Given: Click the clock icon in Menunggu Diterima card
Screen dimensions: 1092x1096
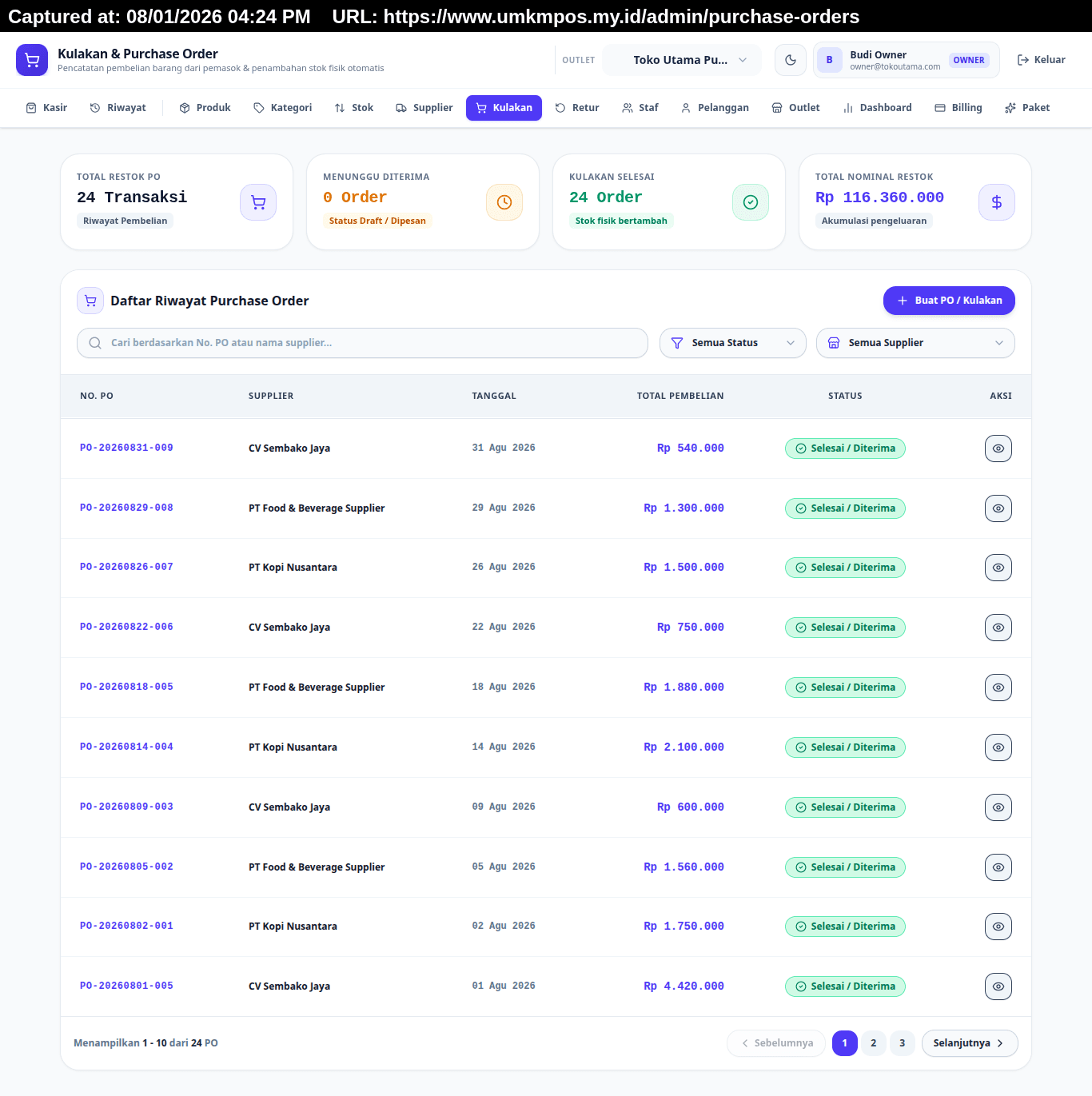Looking at the screenshot, I should [x=504, y=202].
